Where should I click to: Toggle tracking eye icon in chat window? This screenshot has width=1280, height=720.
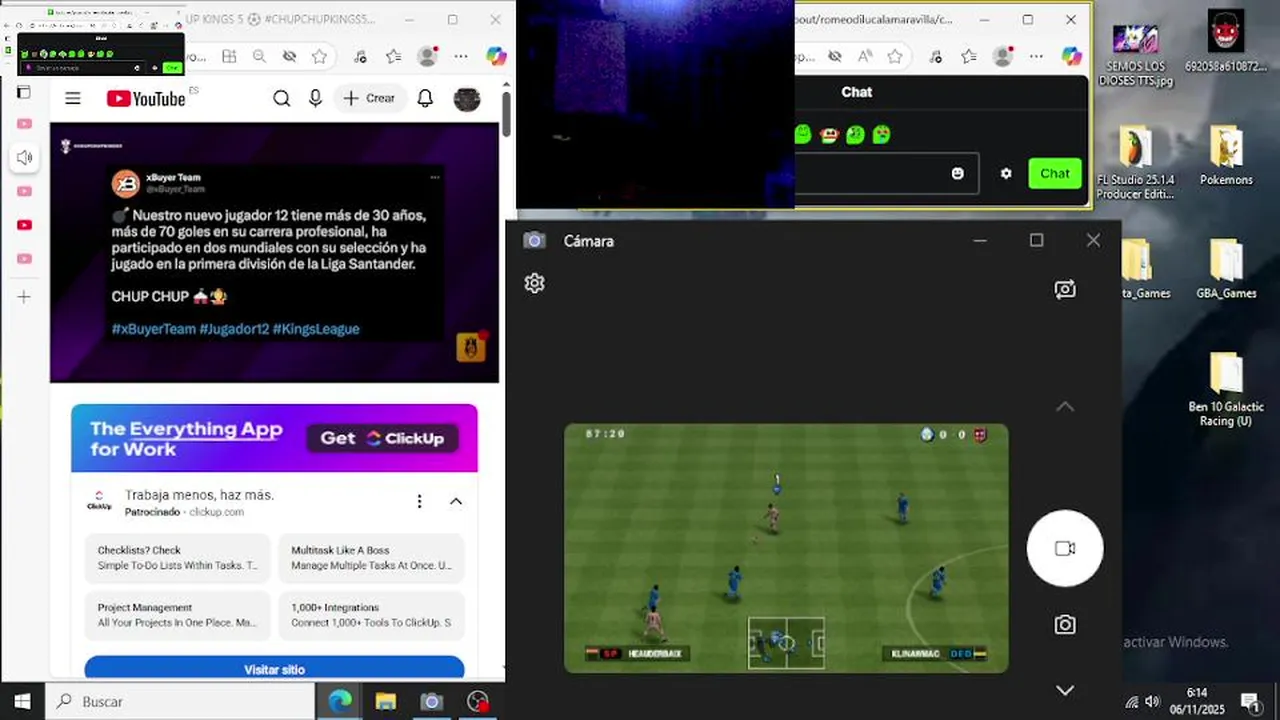click(835, 57)
